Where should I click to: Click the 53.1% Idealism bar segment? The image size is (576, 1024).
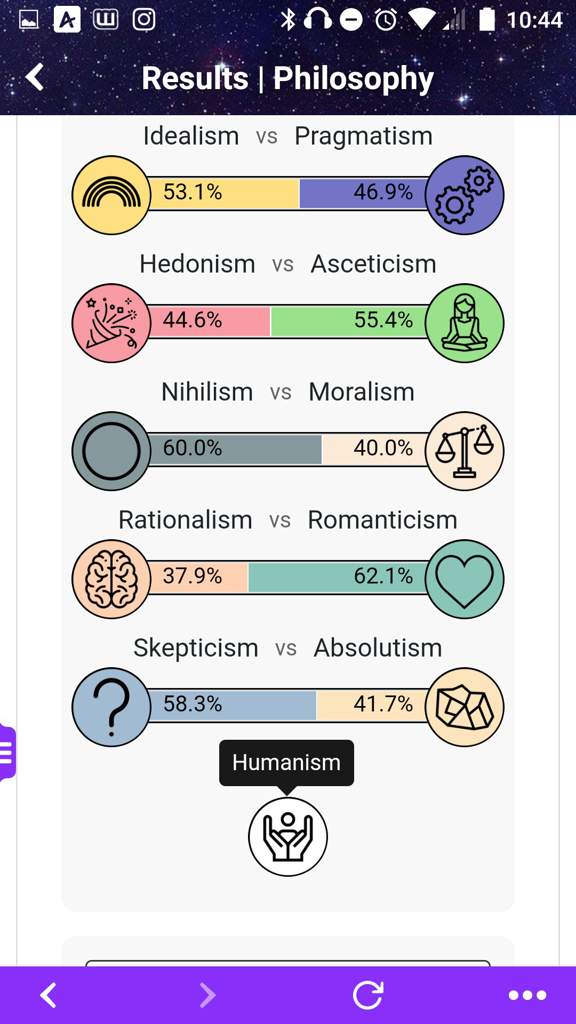click(x=223, y=193)
